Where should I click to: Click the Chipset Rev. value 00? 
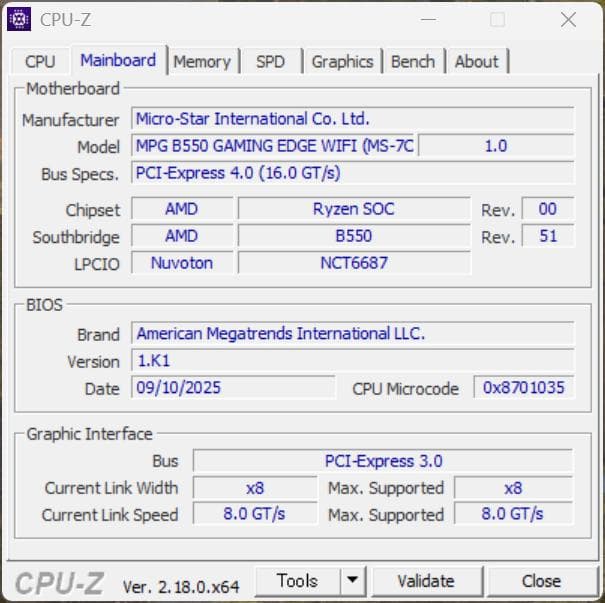(x=548, y=209)
